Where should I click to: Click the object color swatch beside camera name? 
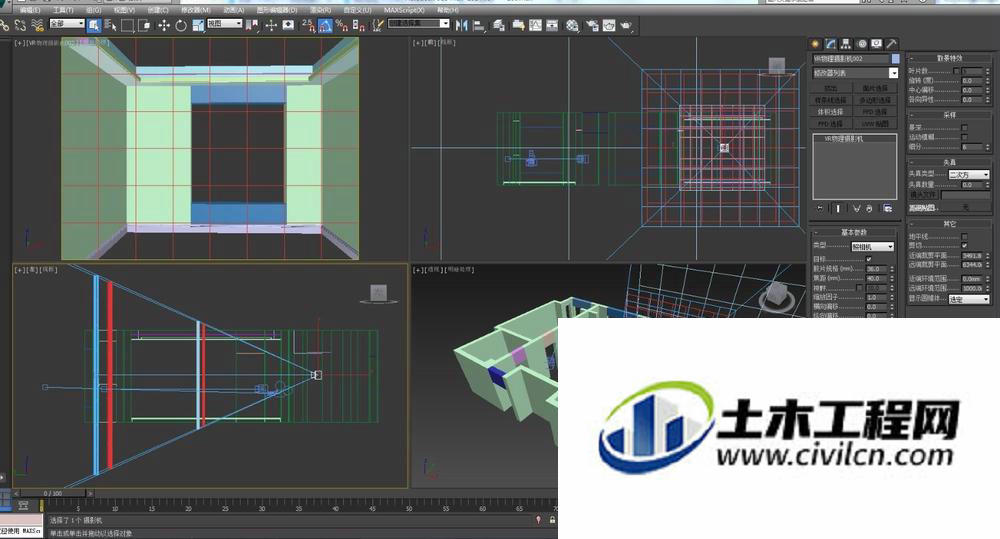pyautogui.click(x=895, y=59)
